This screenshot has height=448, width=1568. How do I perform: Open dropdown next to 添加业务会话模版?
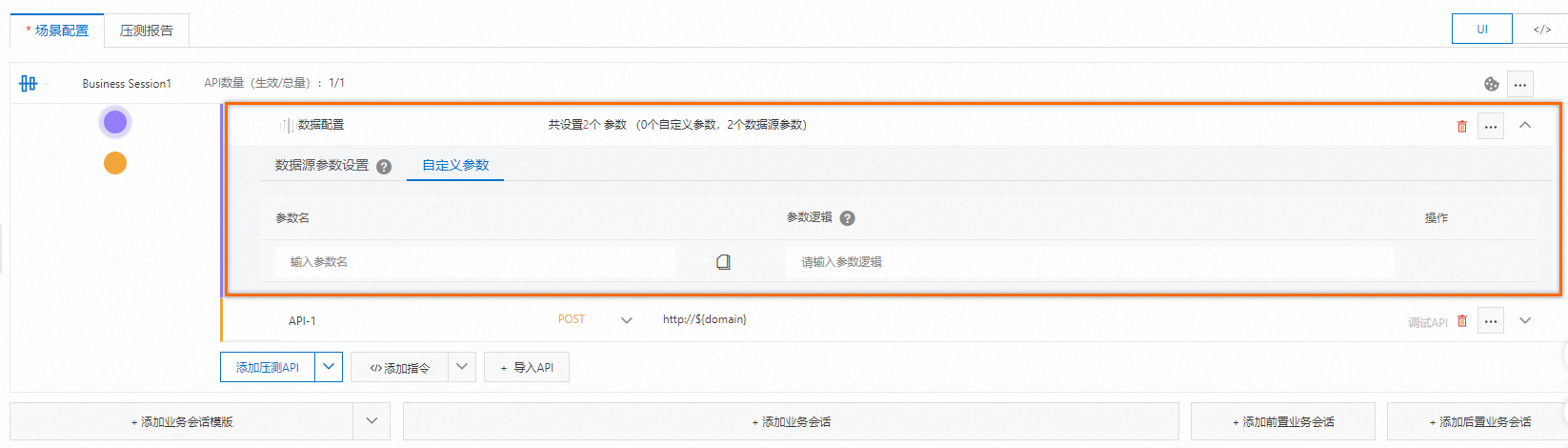coord(372,421)
